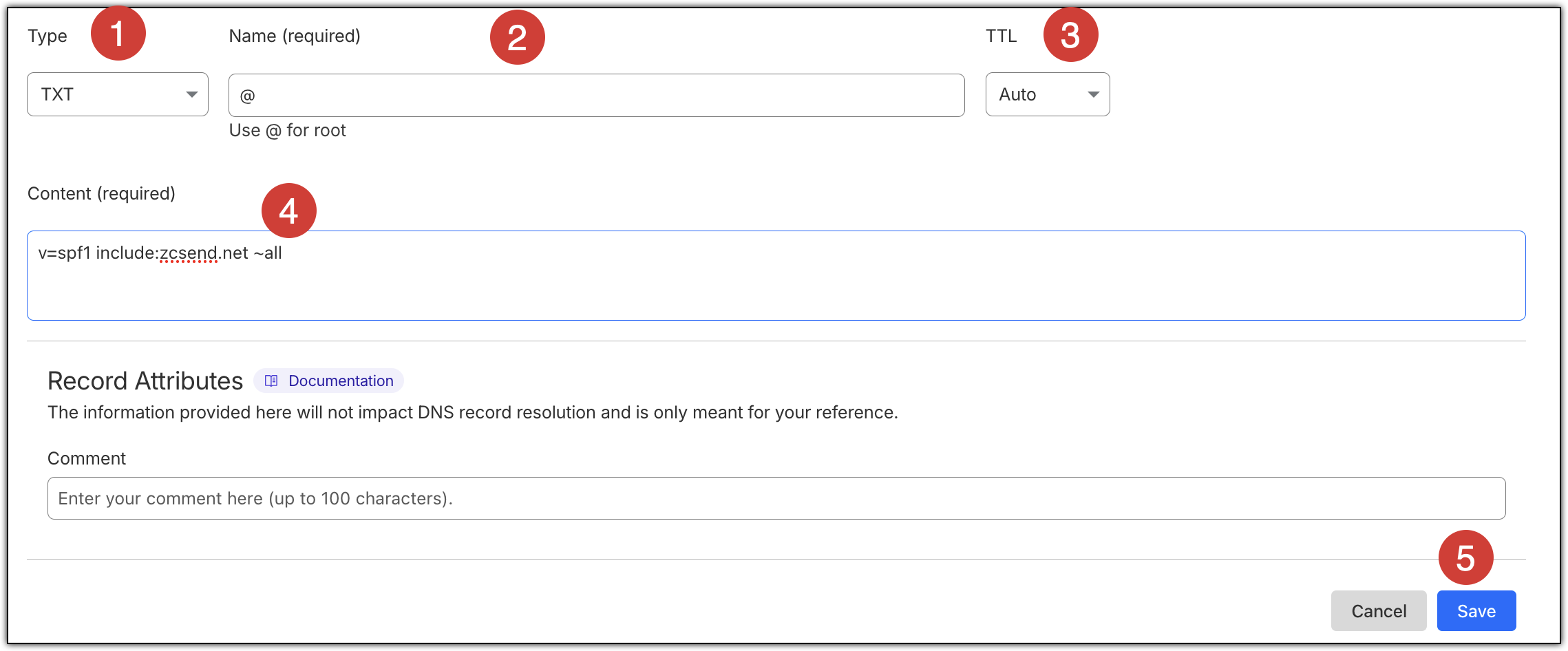1568x651 pixels.
Task: Open the record Type dropdown showing TXT
Action: [118, 94]
